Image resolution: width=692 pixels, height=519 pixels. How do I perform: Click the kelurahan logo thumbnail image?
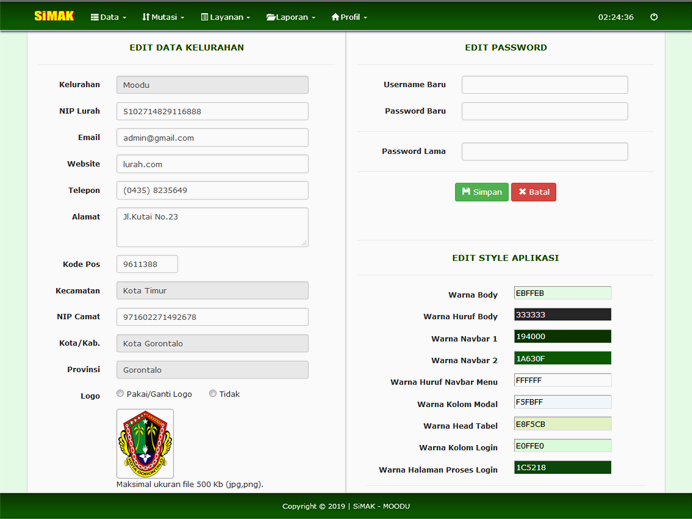coord(145,443)
